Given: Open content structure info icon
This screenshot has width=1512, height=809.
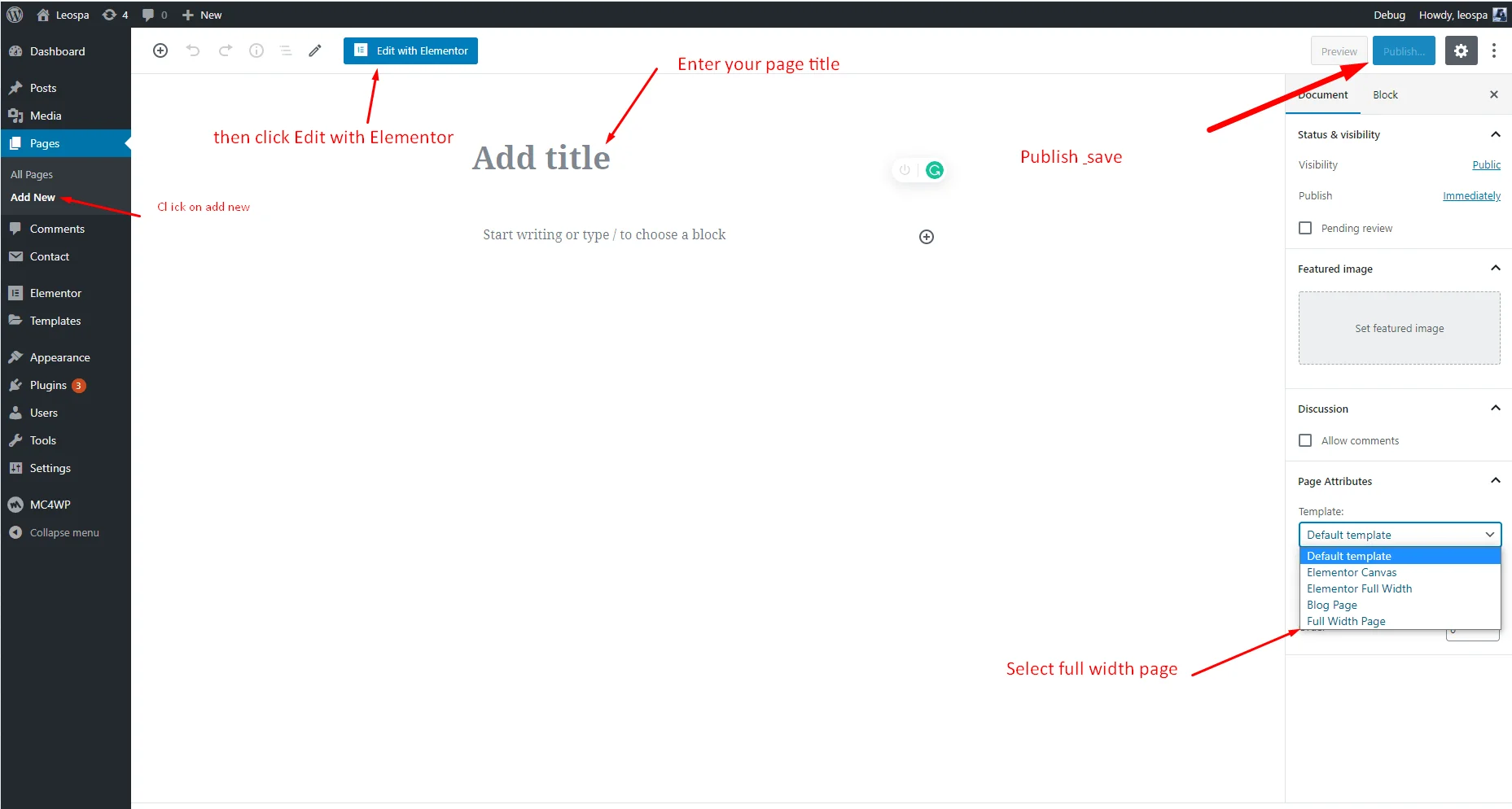Looking at the screenshot, I should tap(256, 50).
